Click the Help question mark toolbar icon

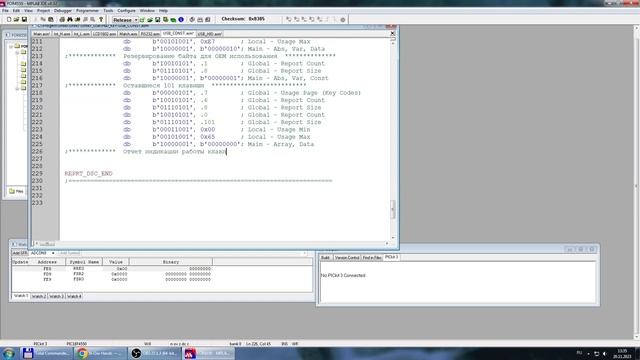101,19
